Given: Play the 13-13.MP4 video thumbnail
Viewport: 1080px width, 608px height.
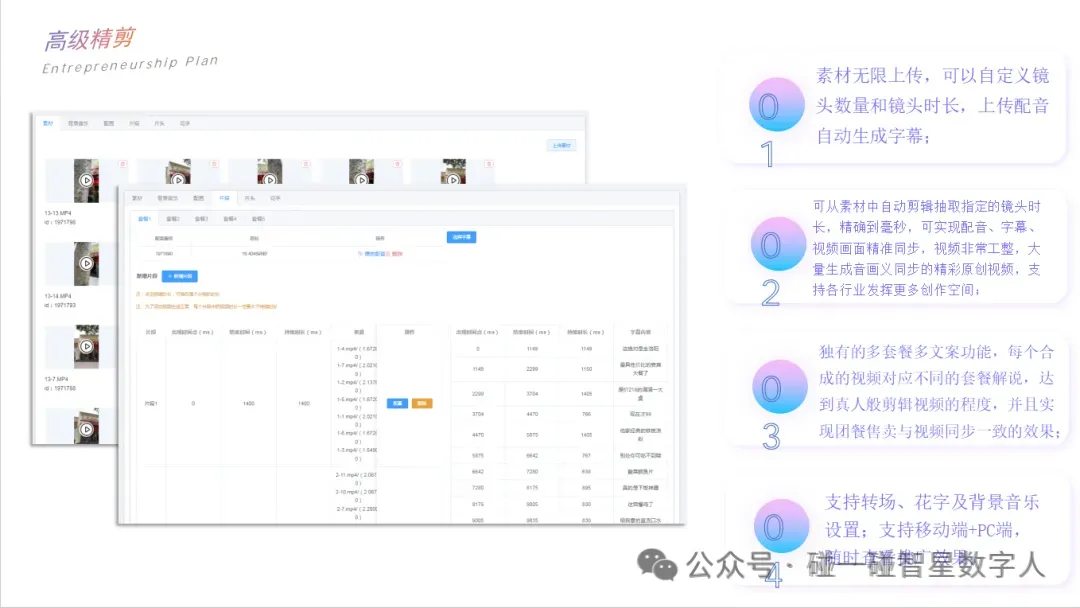Looking at the screenshot, I should point(87,179).
